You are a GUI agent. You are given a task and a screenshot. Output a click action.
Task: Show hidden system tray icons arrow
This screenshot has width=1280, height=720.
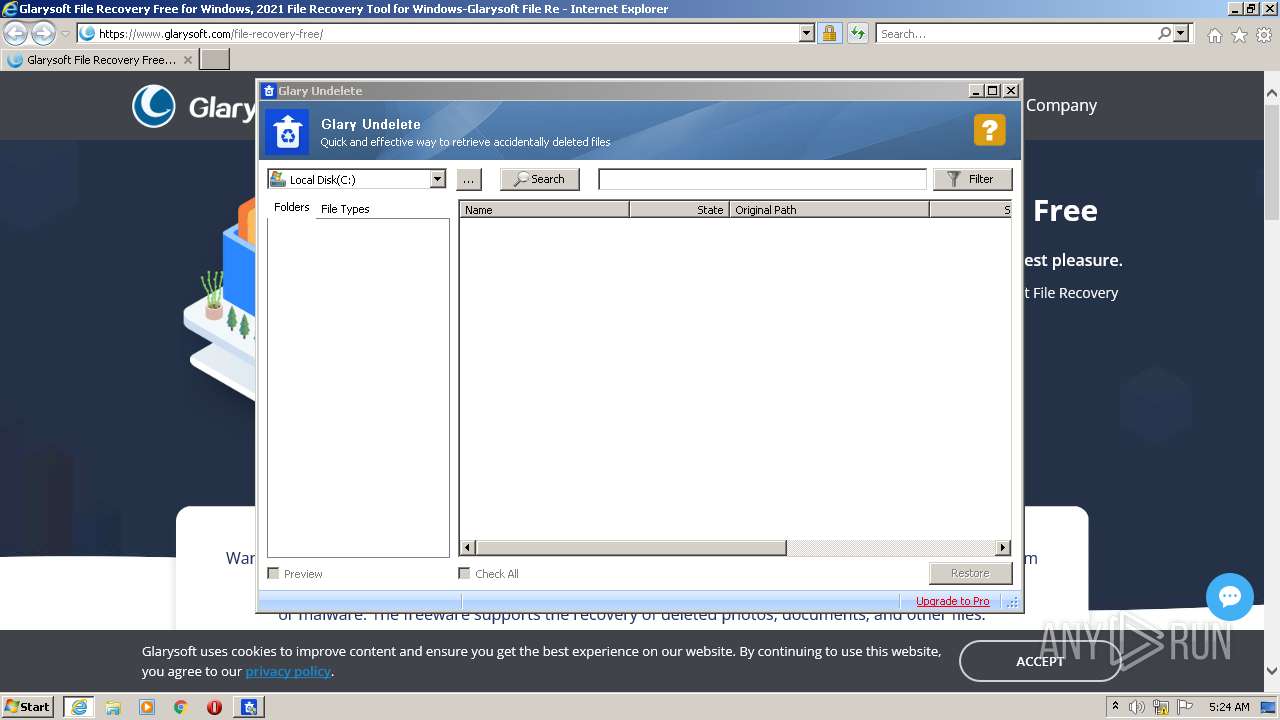coord(1116,706)
